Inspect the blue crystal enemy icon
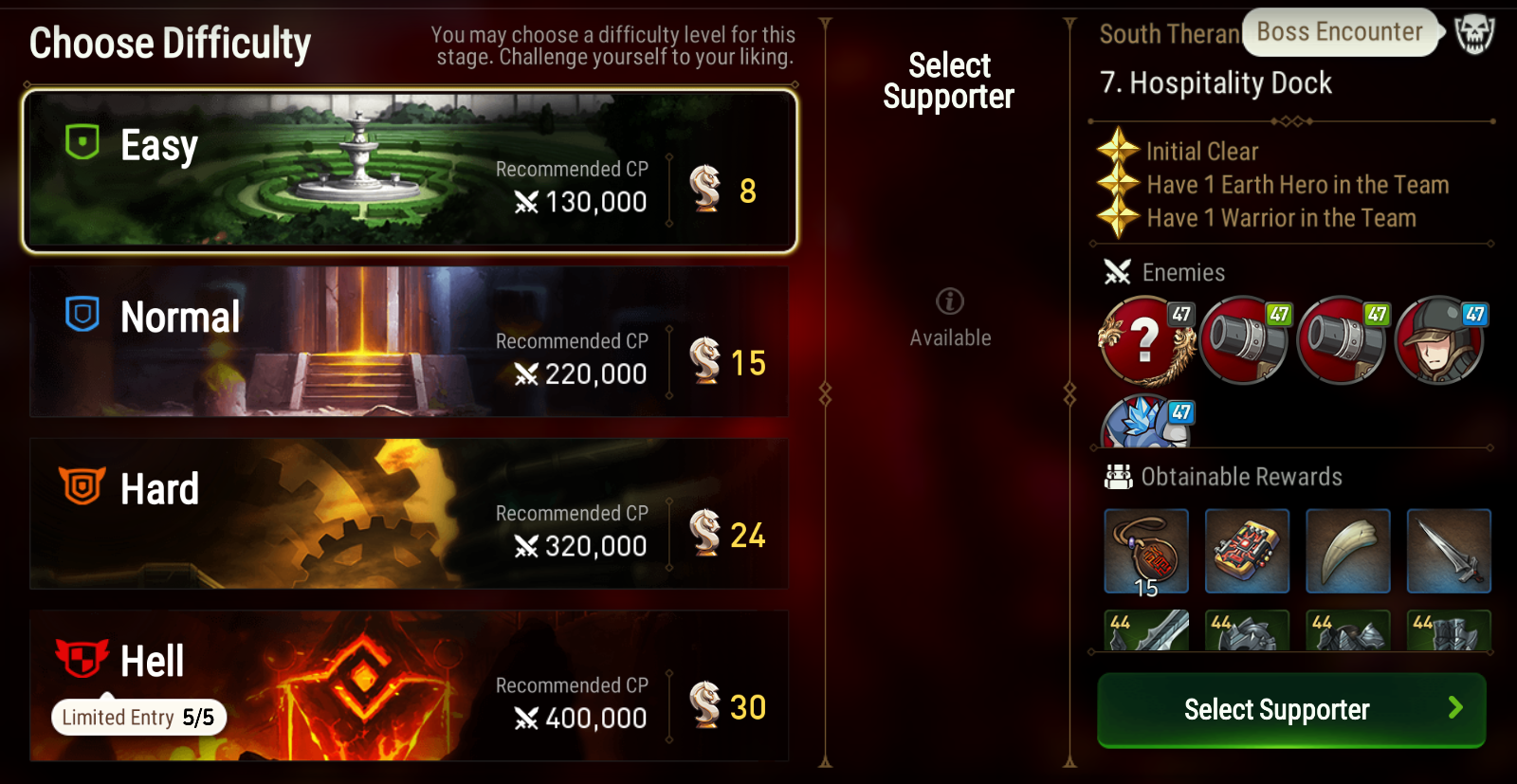The width and height of the screenshot is (1517, 784). (x=1147, y=422)
